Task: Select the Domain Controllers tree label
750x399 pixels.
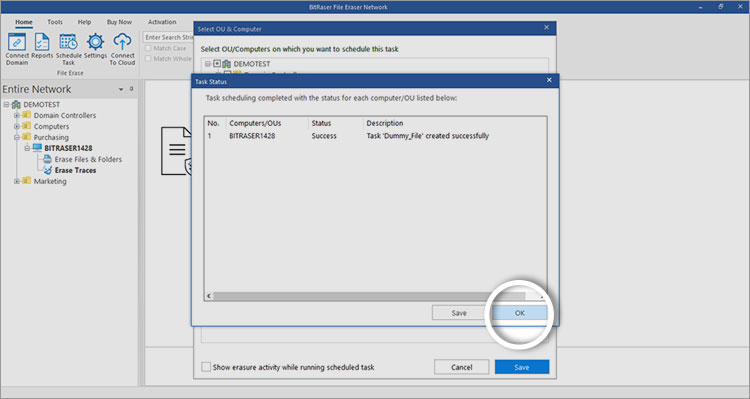Action: click(65, 115)
